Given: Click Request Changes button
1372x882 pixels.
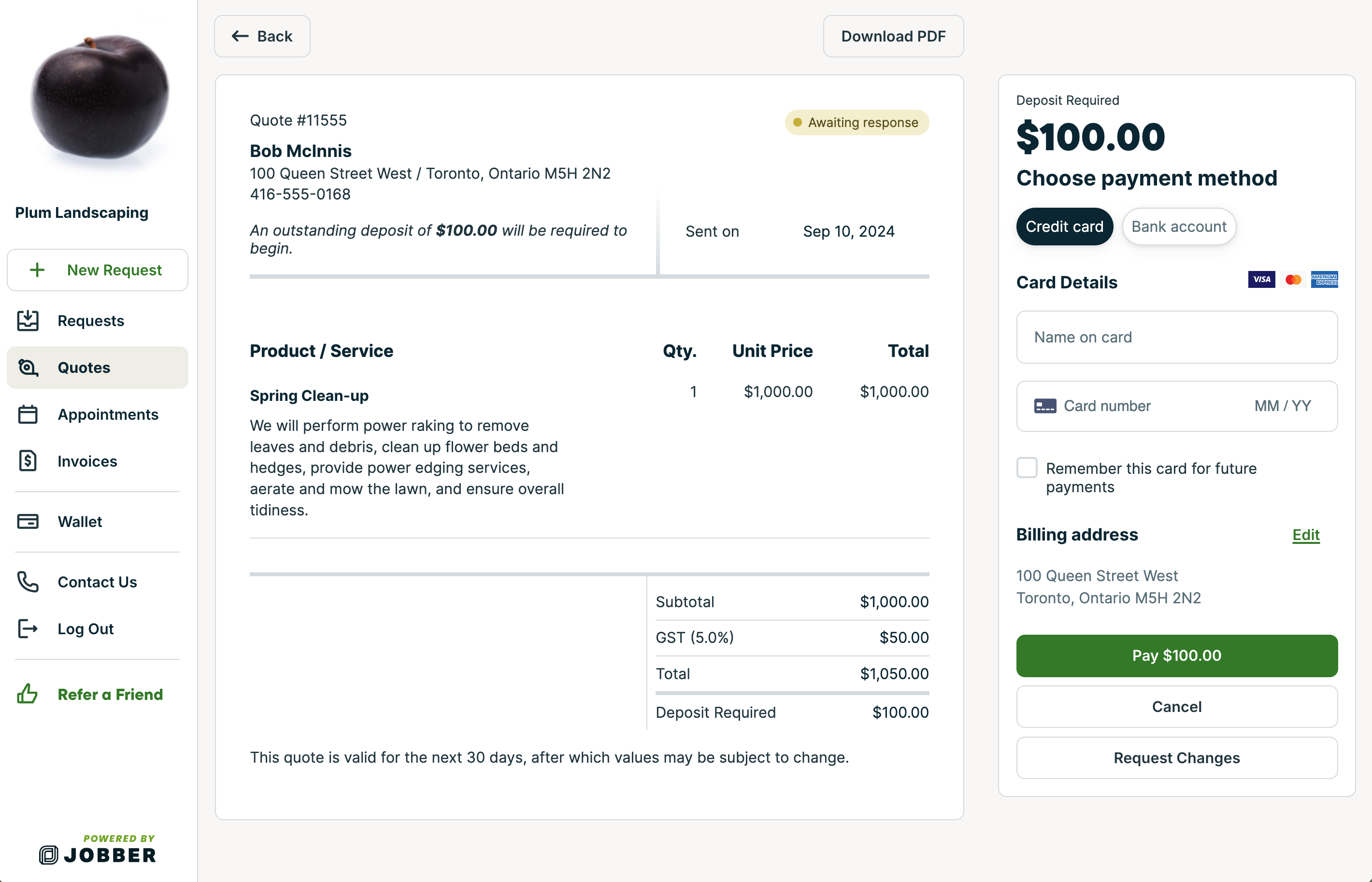Looking at the screenshot, I should pyautogui.click(x=1176, y=758).
